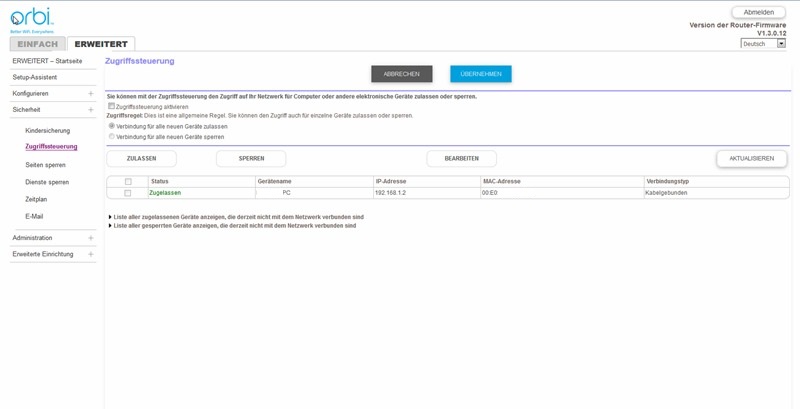Screen dimensions: 800x409
Task: Click the IP-Adresse column header
Action: 391,181
